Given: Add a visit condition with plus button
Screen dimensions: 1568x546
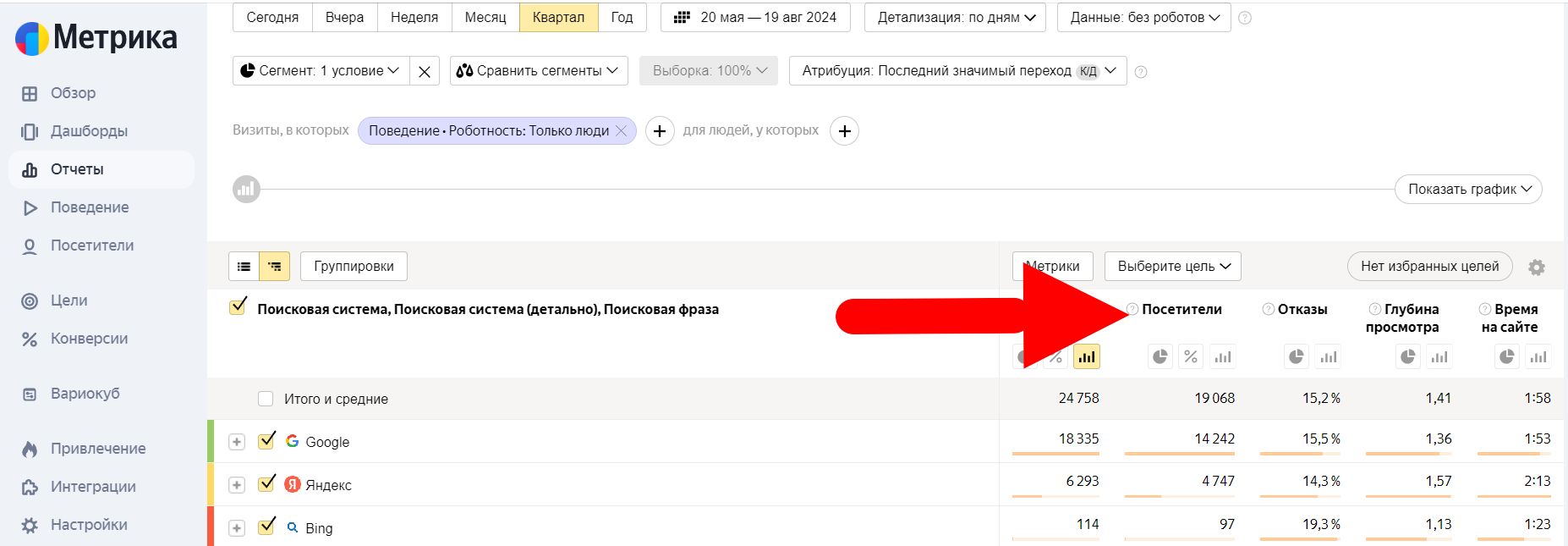Looking at the screenshot, I should 660,131.
